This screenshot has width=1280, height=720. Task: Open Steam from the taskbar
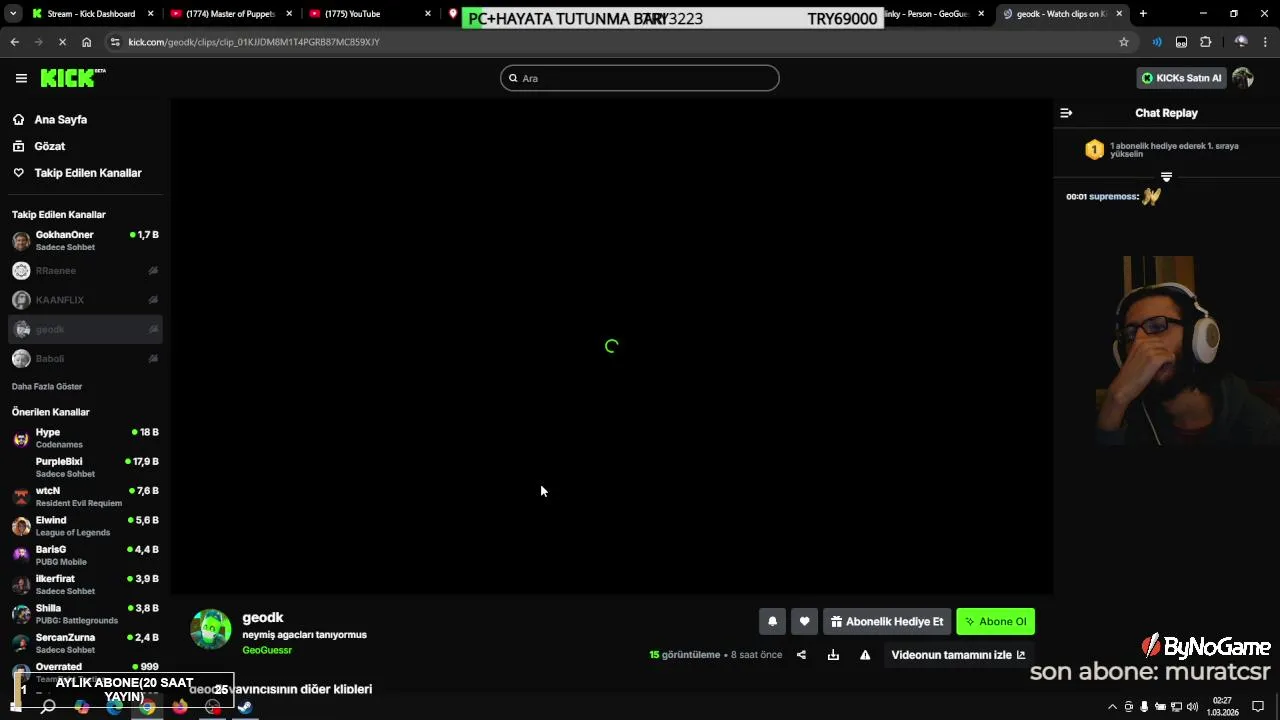point(244,707)
